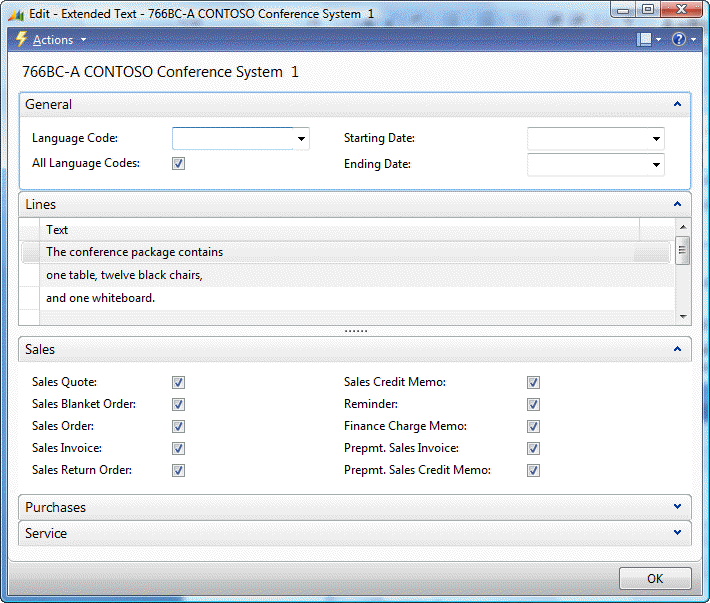This screenshot has width=710, height=603.
Task: Close the Extended Text window
Action: [x=681, y=10]
